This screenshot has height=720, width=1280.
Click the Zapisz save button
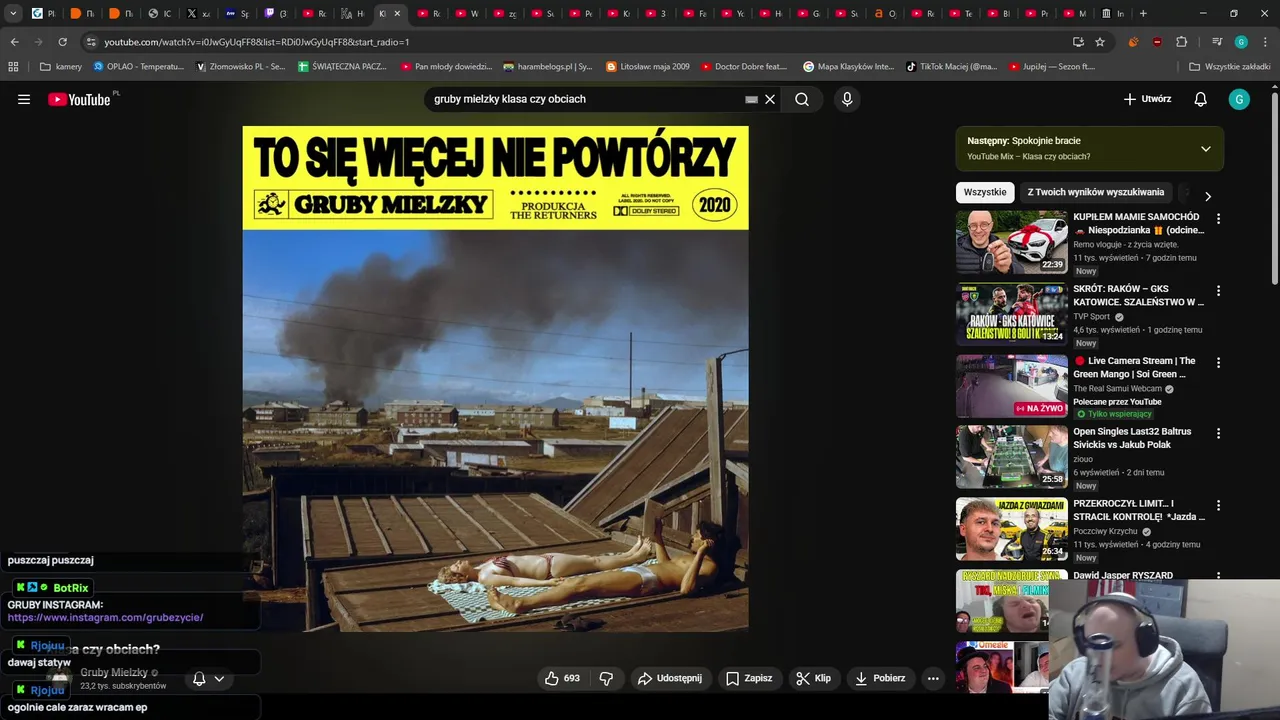749,678
